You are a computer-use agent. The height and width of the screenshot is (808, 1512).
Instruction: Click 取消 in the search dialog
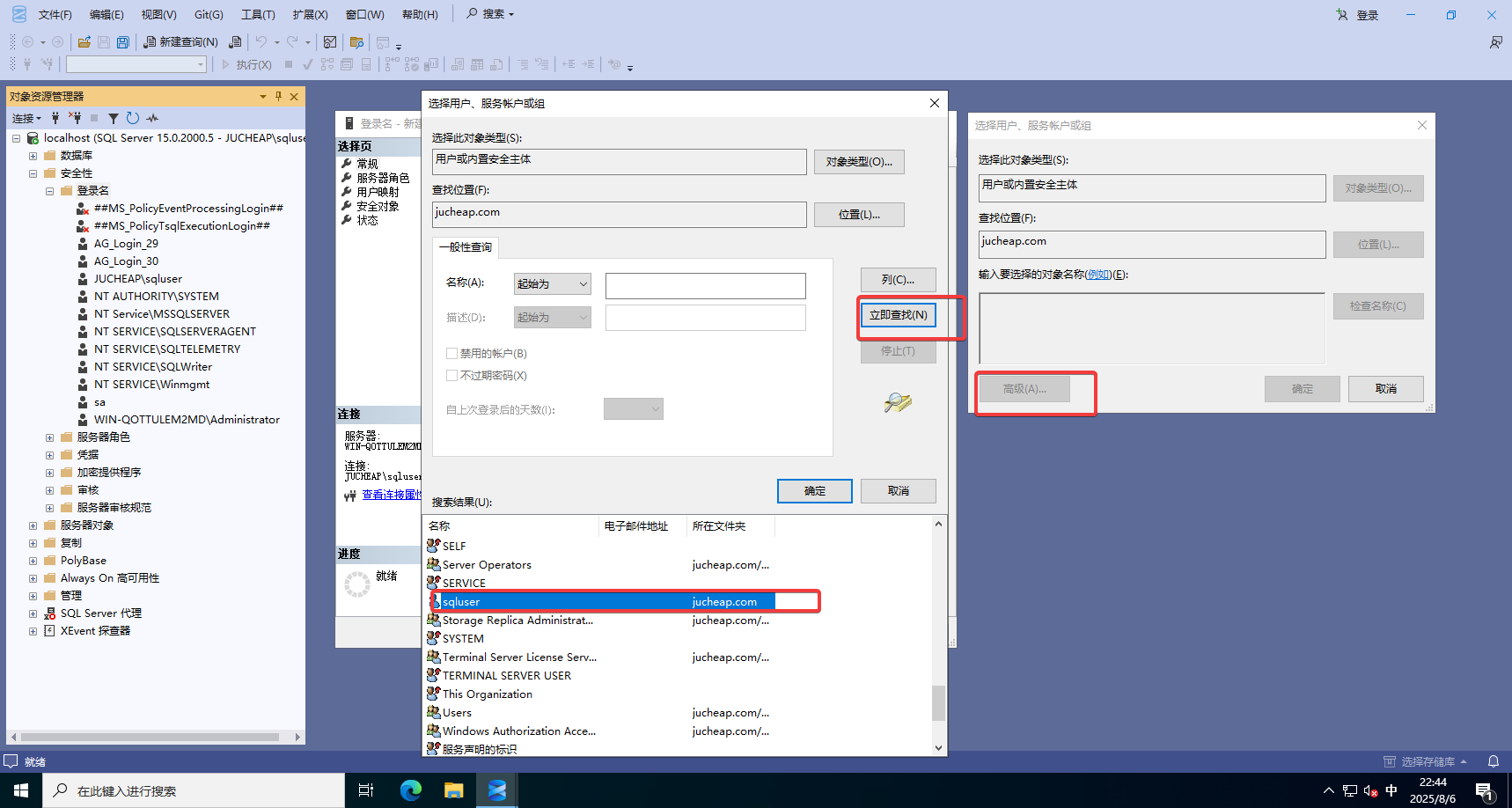(x=898, y=491)
